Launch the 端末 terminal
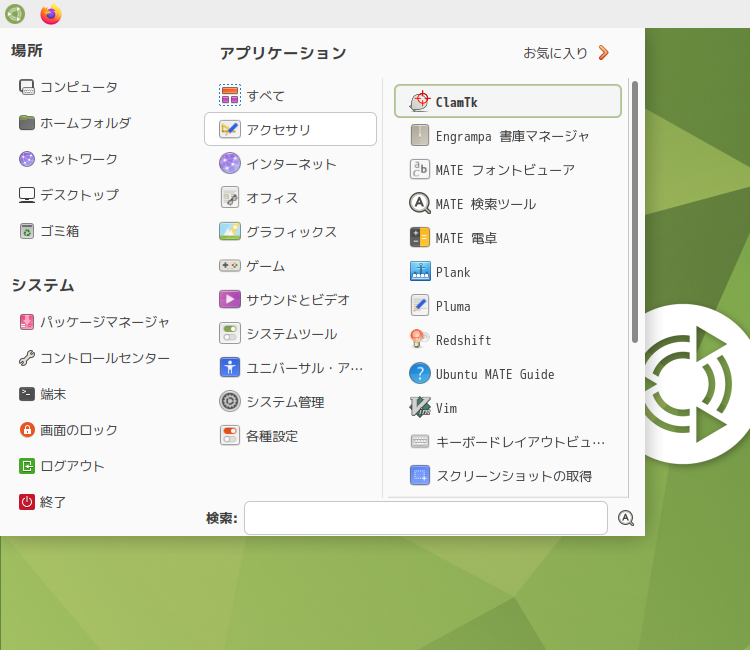 pos(43,394)
